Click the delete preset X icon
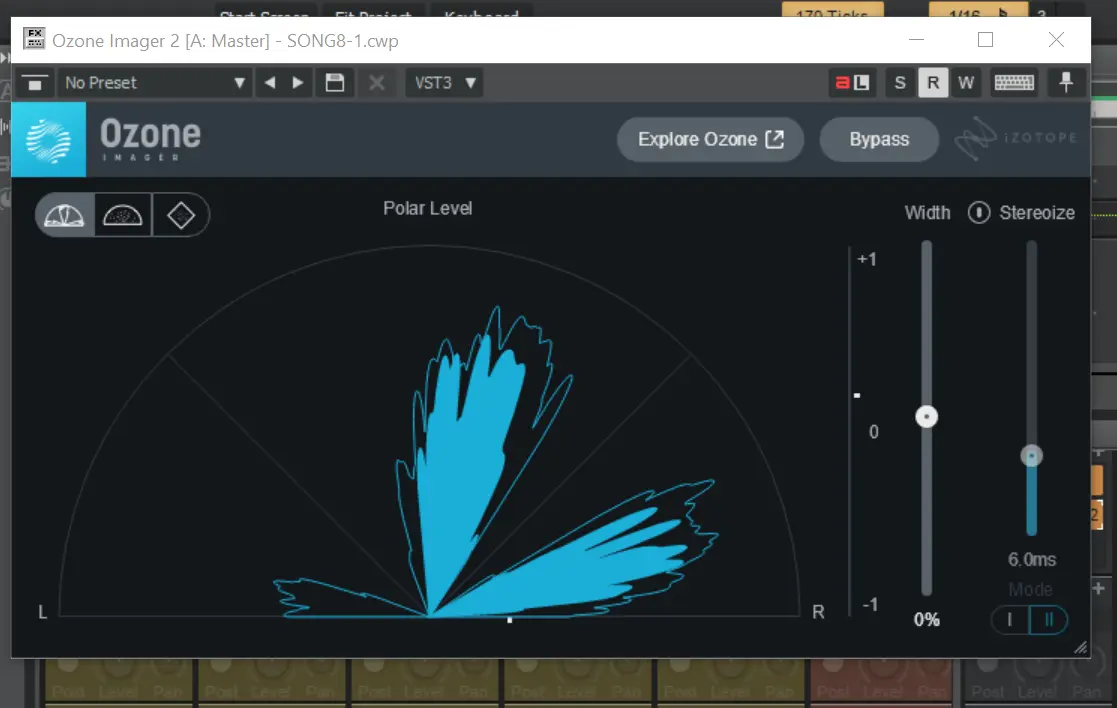The width and height of the screenshot is (1117, 708). coord(377,83)
